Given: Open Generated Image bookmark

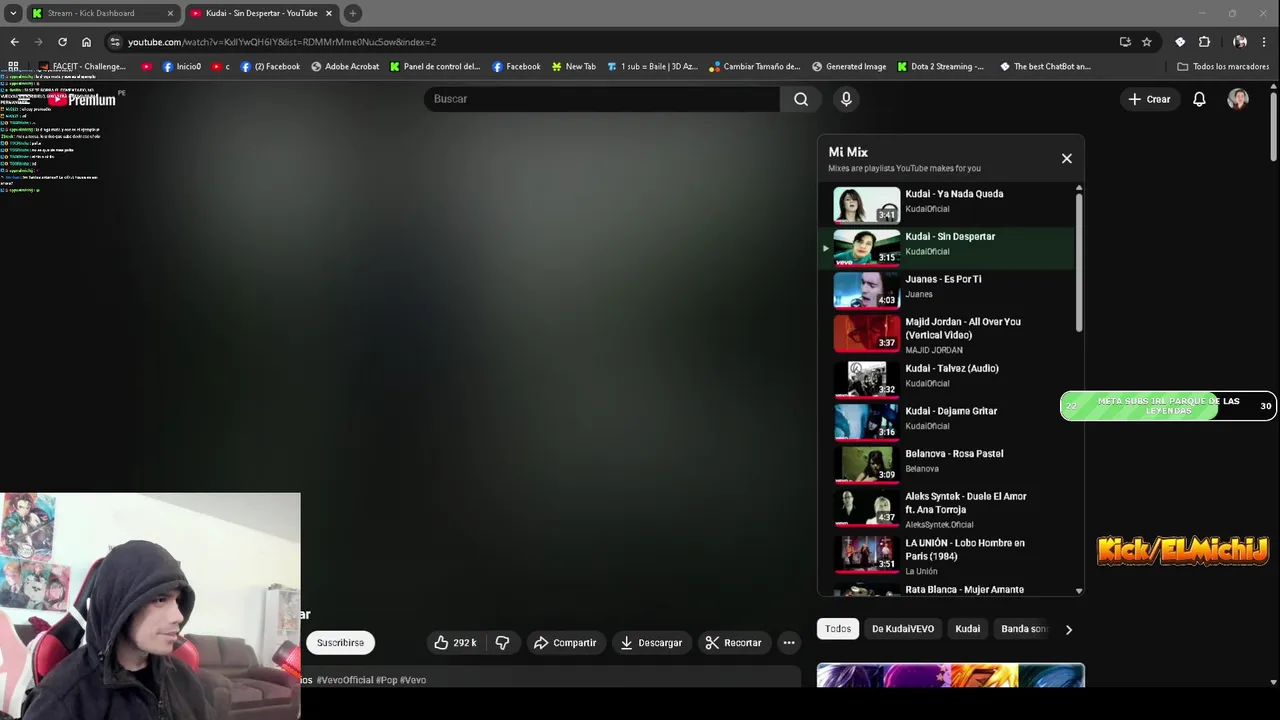Looking at the screenshot, I should tap(849, 67).
